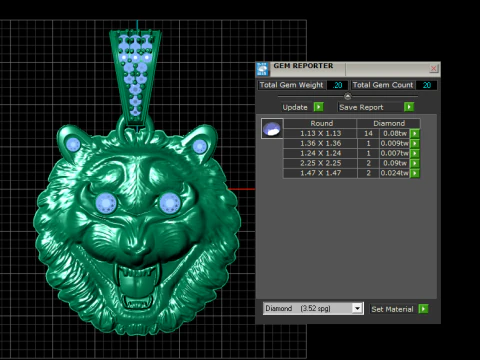Click the Gem Reporter logo icon
This screenshot has height=360, width=480.
[262, 69]
